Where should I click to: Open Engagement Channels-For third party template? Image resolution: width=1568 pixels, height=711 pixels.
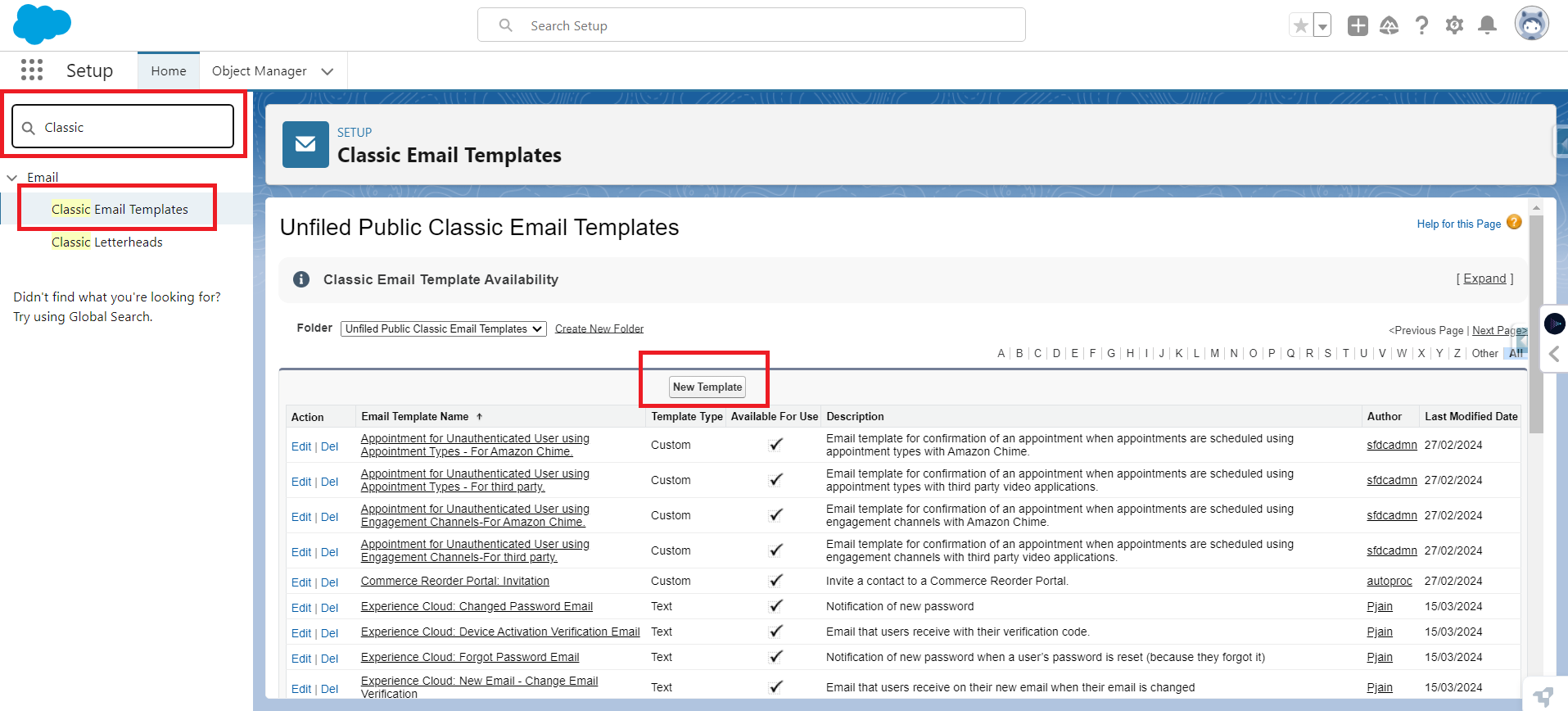pos(475,550)
